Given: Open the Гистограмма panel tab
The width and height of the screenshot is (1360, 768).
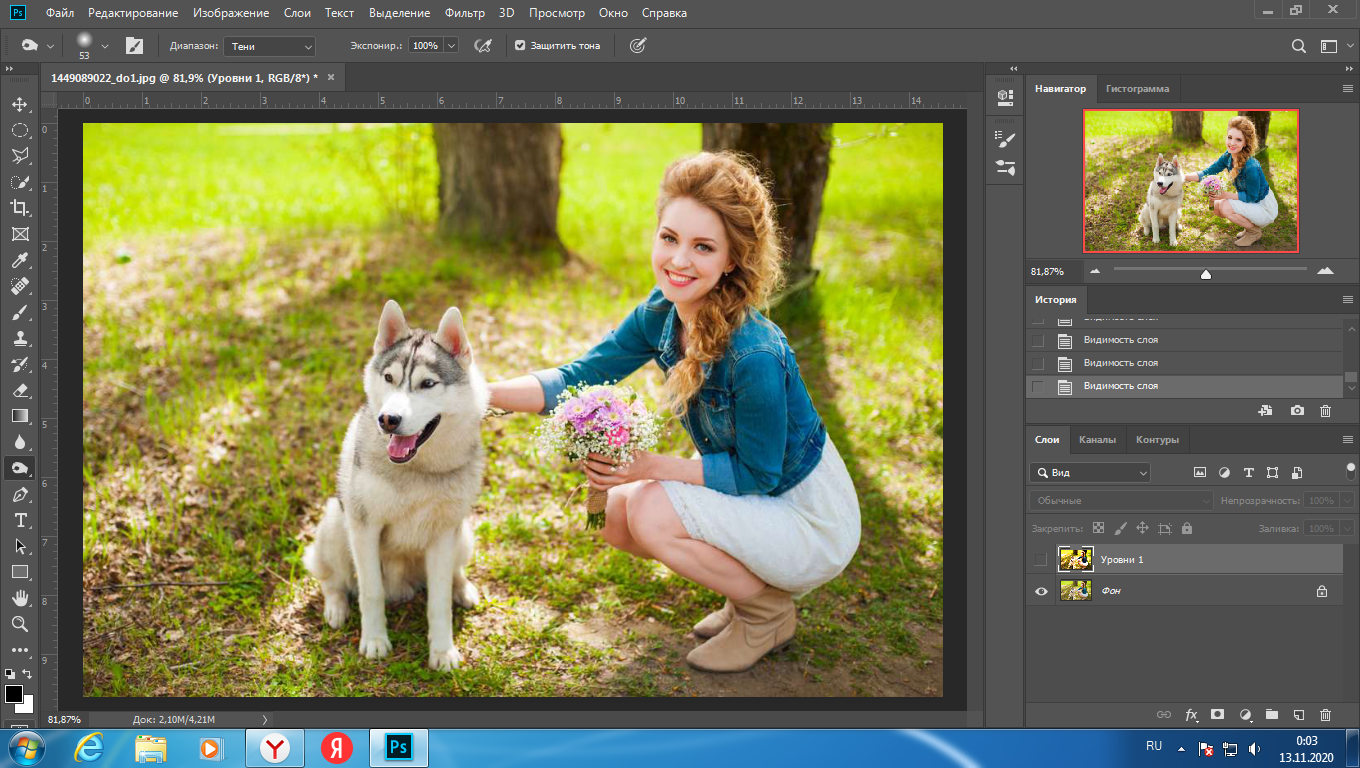Looking at the screenshot, I should [1137, 89].
